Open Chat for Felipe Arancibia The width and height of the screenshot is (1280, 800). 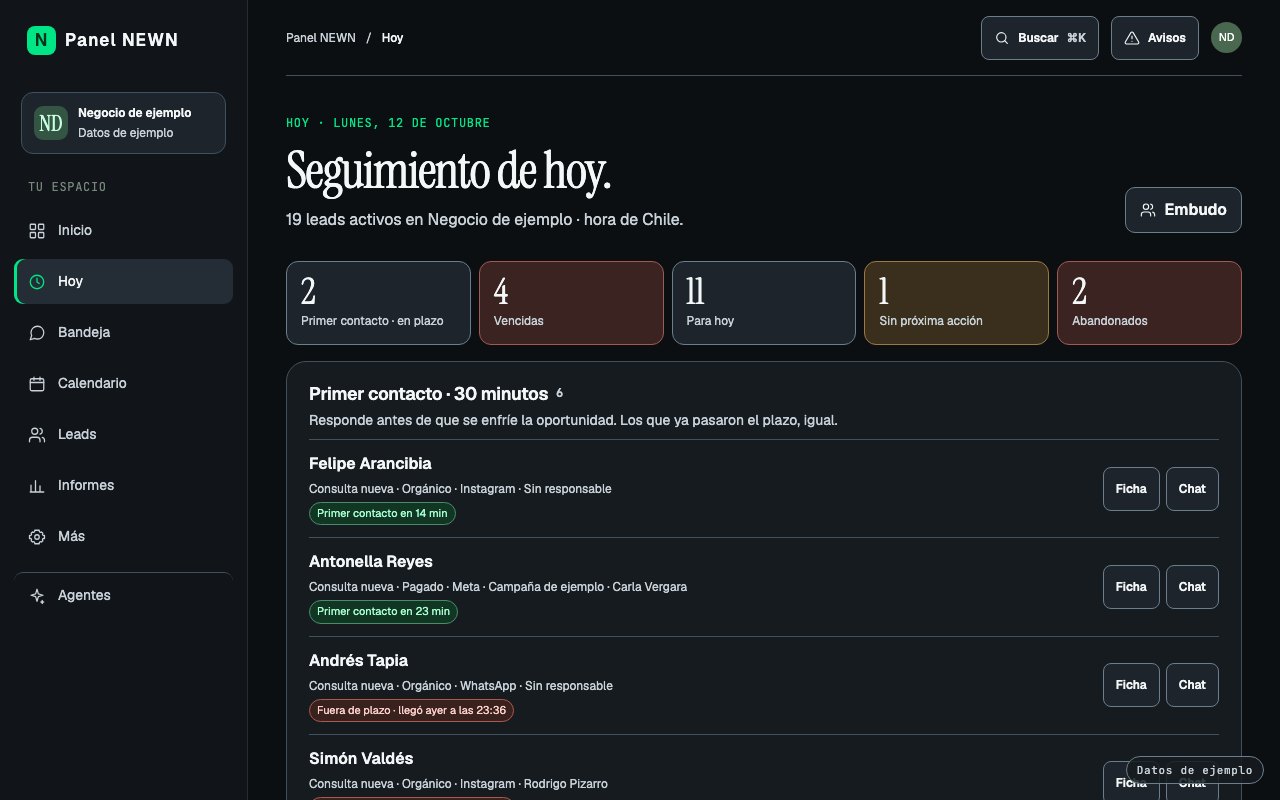pos(1192,489)
